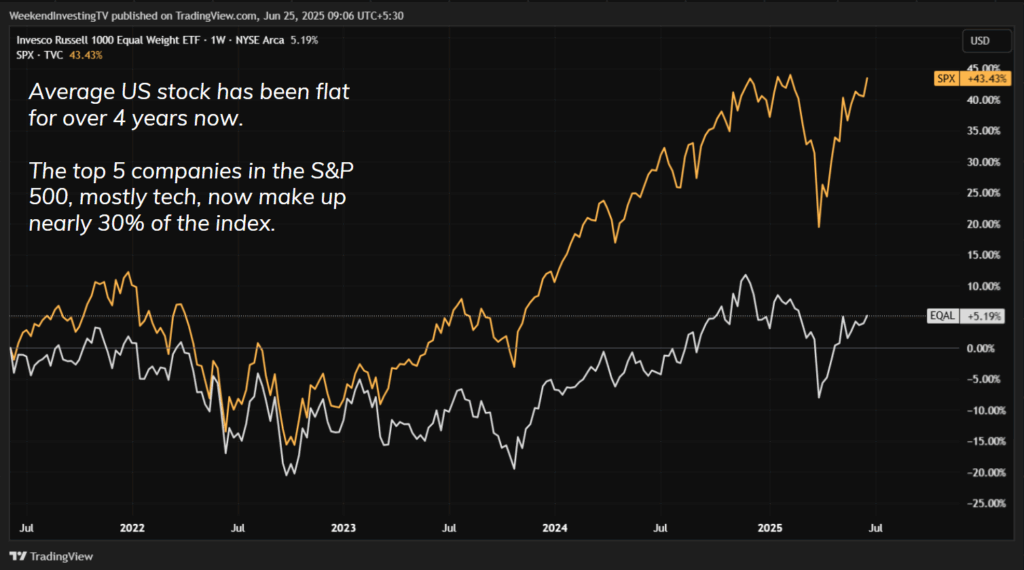Image resolution: width=1024 pixels, height=570 pixels.
Task: Click the 20.00% price axis label
Action: click(x=984, y=224)
